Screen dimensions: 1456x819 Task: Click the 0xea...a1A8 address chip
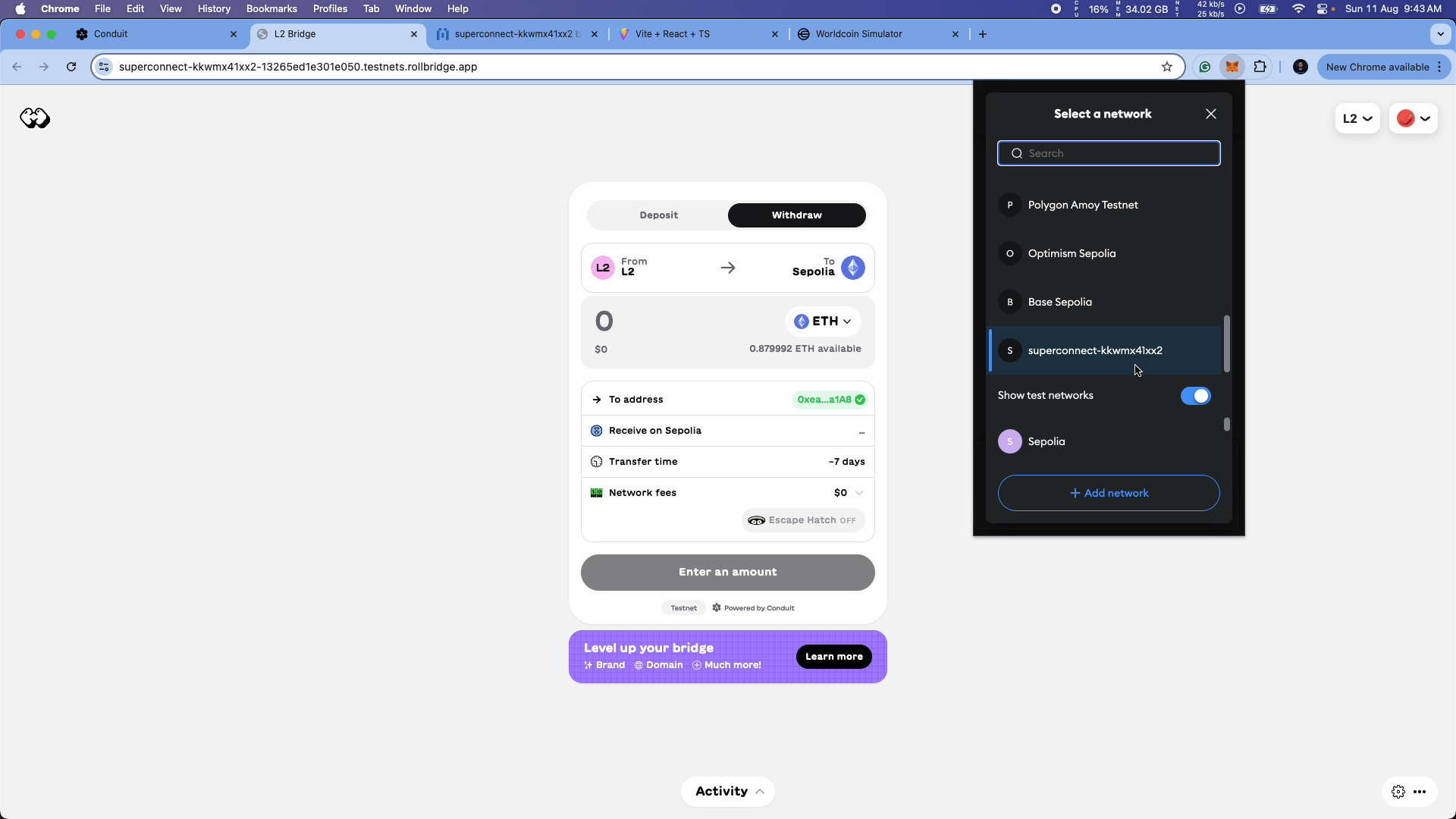pos(830,400)
